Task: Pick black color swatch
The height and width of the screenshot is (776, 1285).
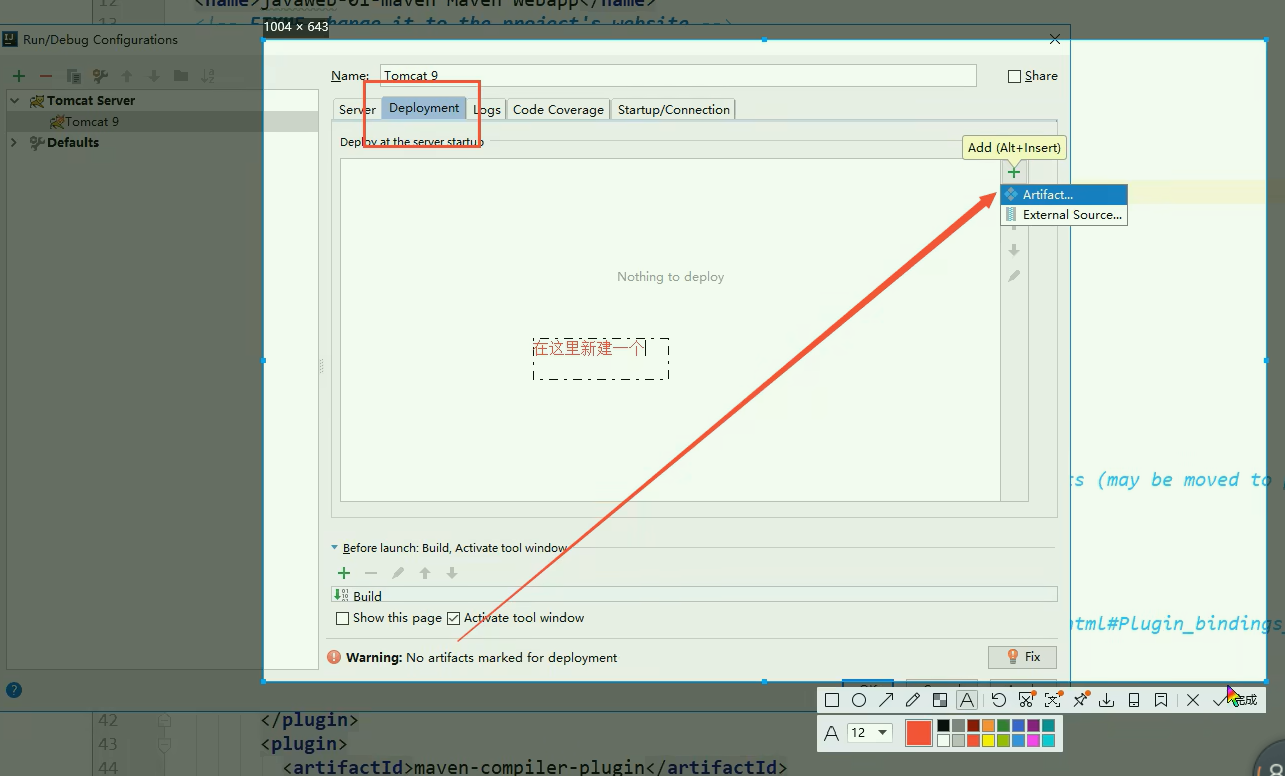Action: click(x=943, y=726)
